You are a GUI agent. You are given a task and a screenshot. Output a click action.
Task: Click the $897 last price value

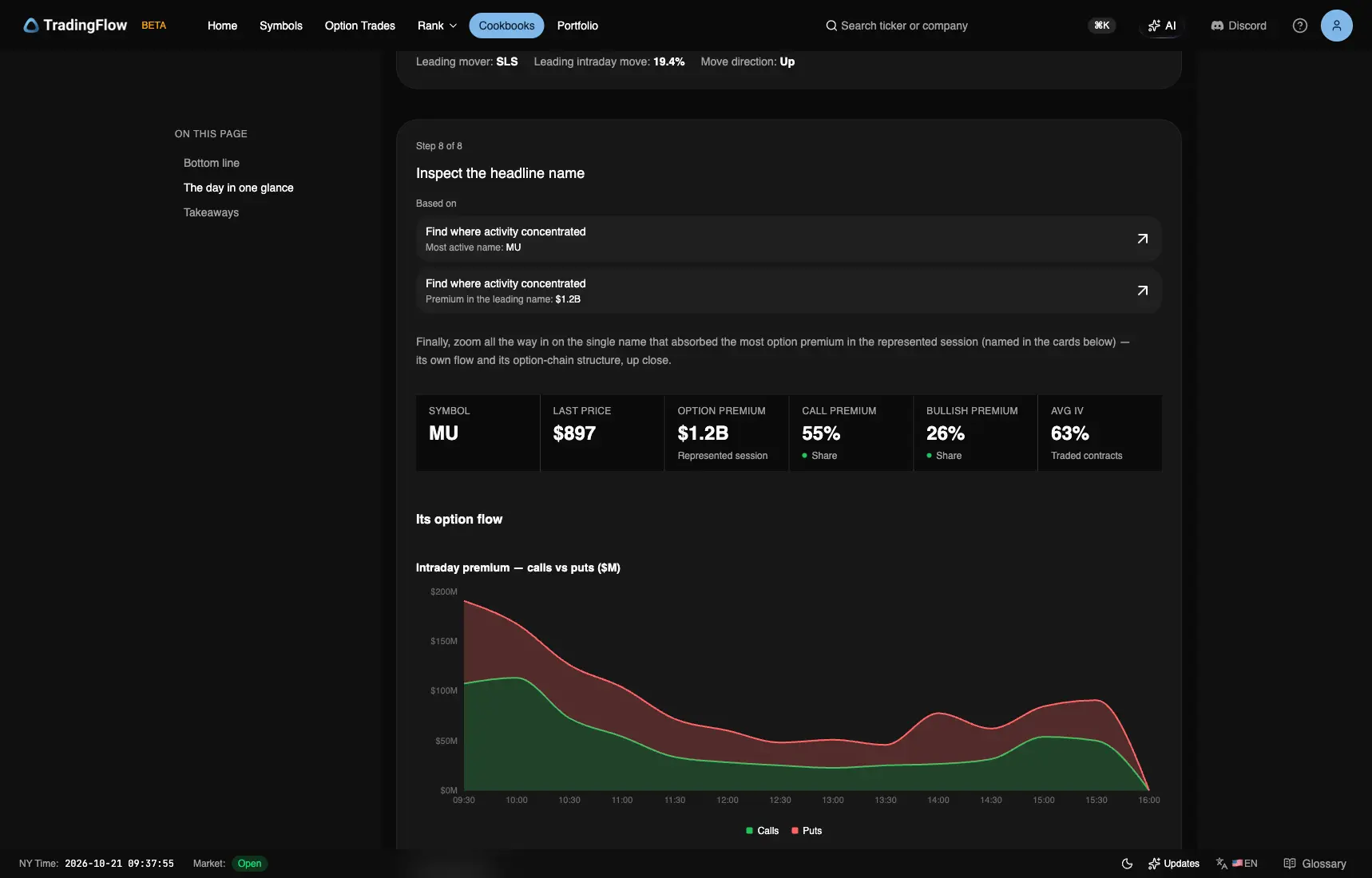click(x=574, y=433)
